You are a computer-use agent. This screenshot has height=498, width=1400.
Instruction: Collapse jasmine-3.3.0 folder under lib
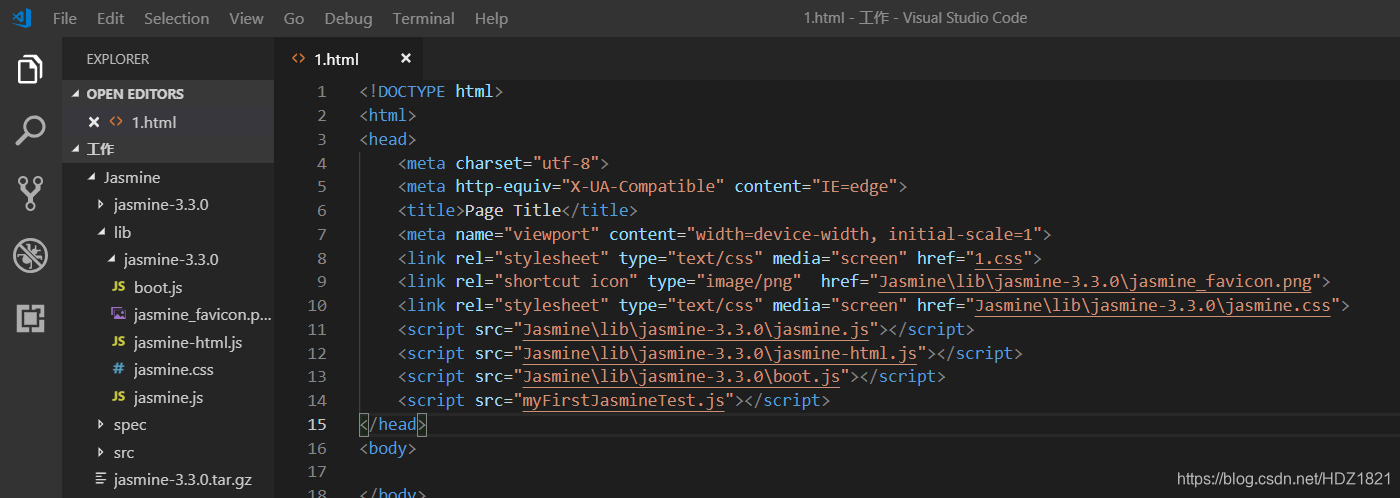point(111,260)
